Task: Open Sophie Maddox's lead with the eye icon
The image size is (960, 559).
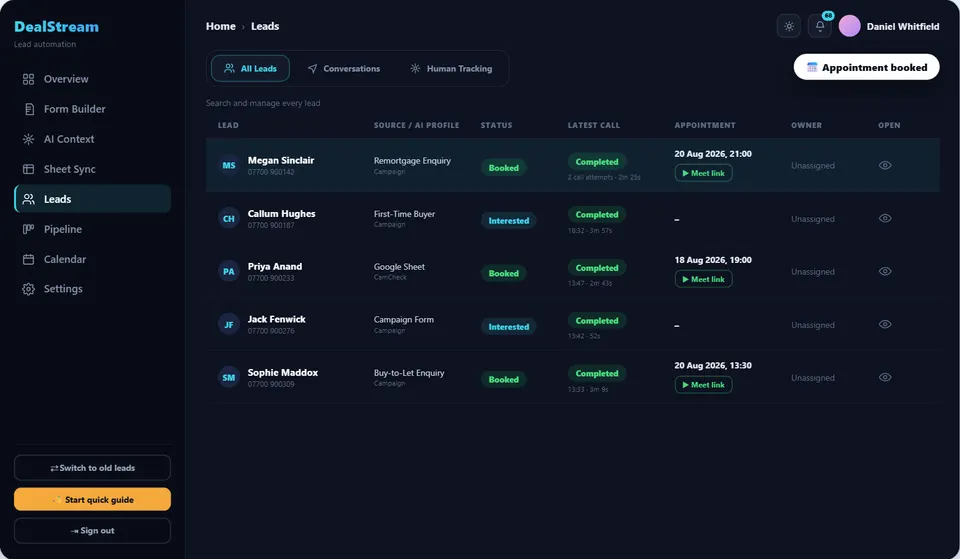Action: pos(885,377)
